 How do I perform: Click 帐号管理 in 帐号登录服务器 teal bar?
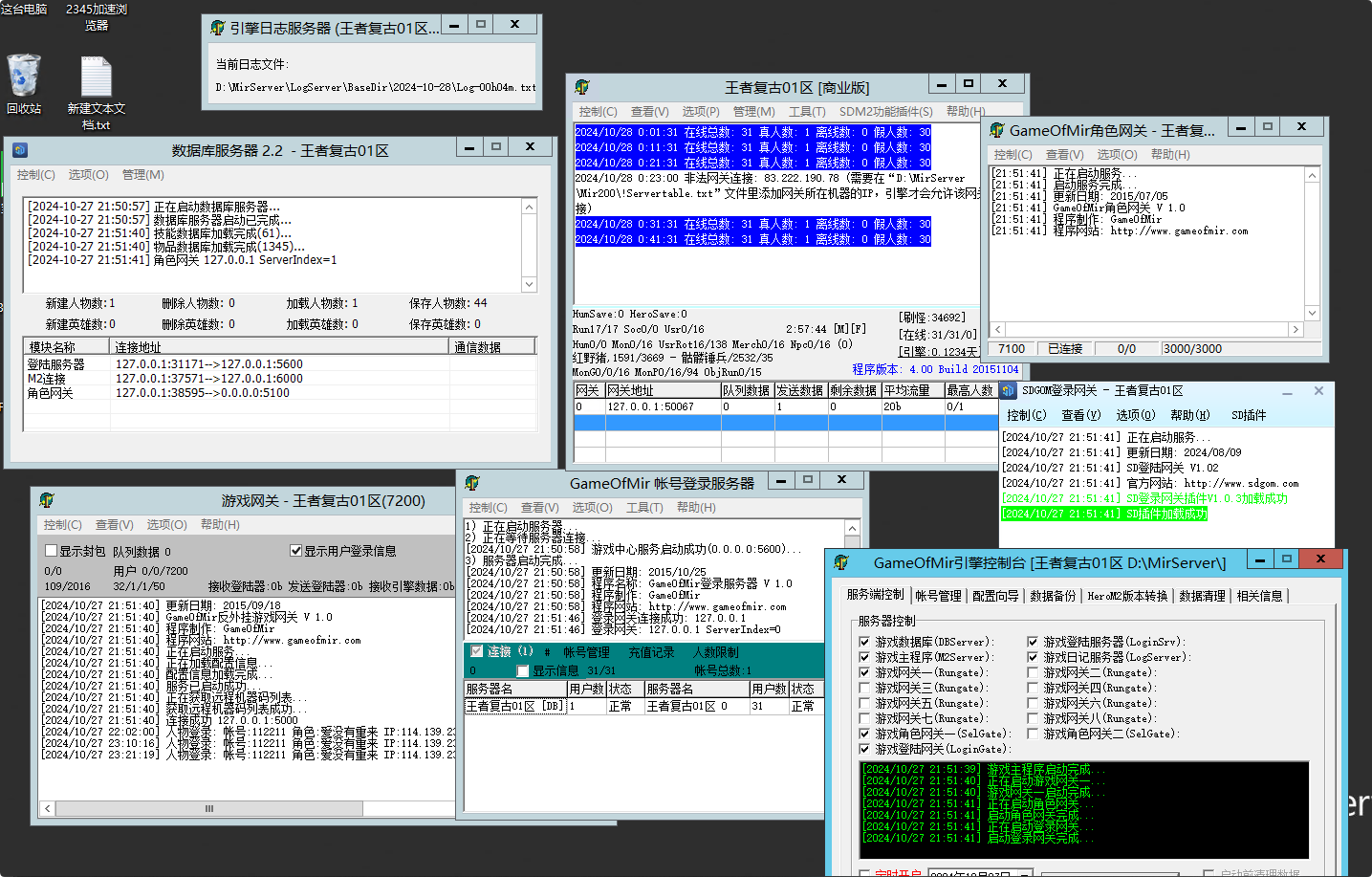(x=586, y=652)
